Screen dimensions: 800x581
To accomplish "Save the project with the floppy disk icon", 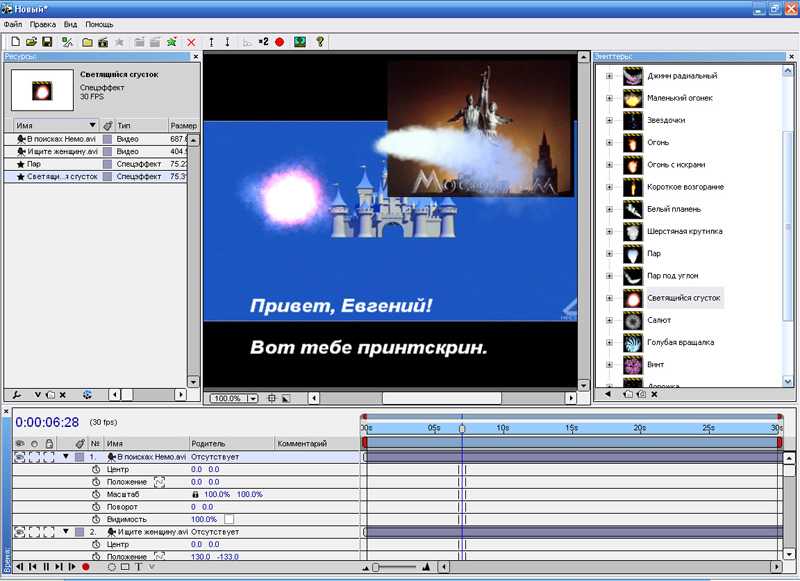I will (47, 42).
